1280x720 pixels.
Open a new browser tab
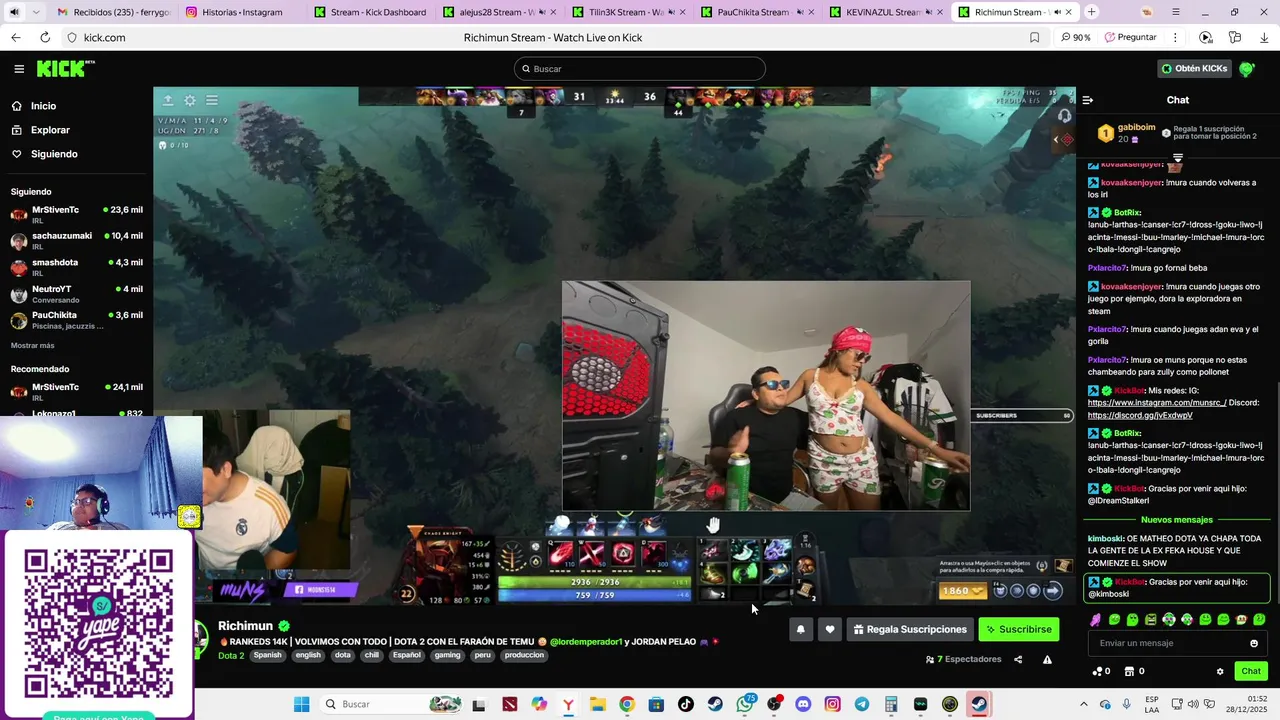[1091, 12]
